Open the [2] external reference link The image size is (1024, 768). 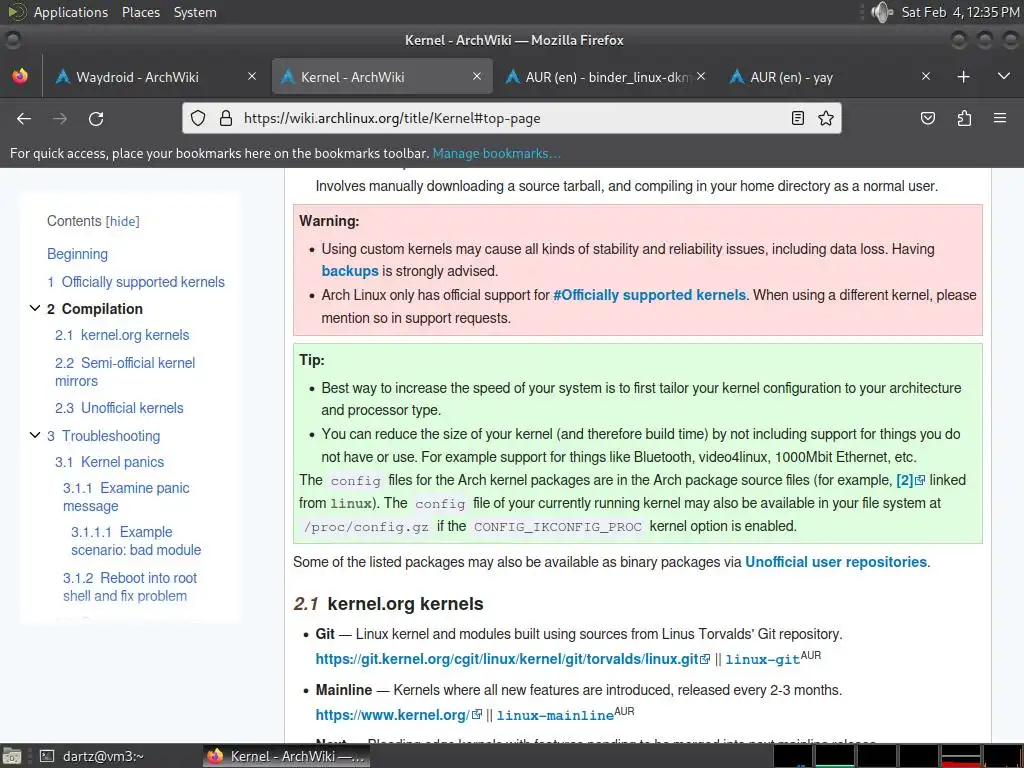910,480
